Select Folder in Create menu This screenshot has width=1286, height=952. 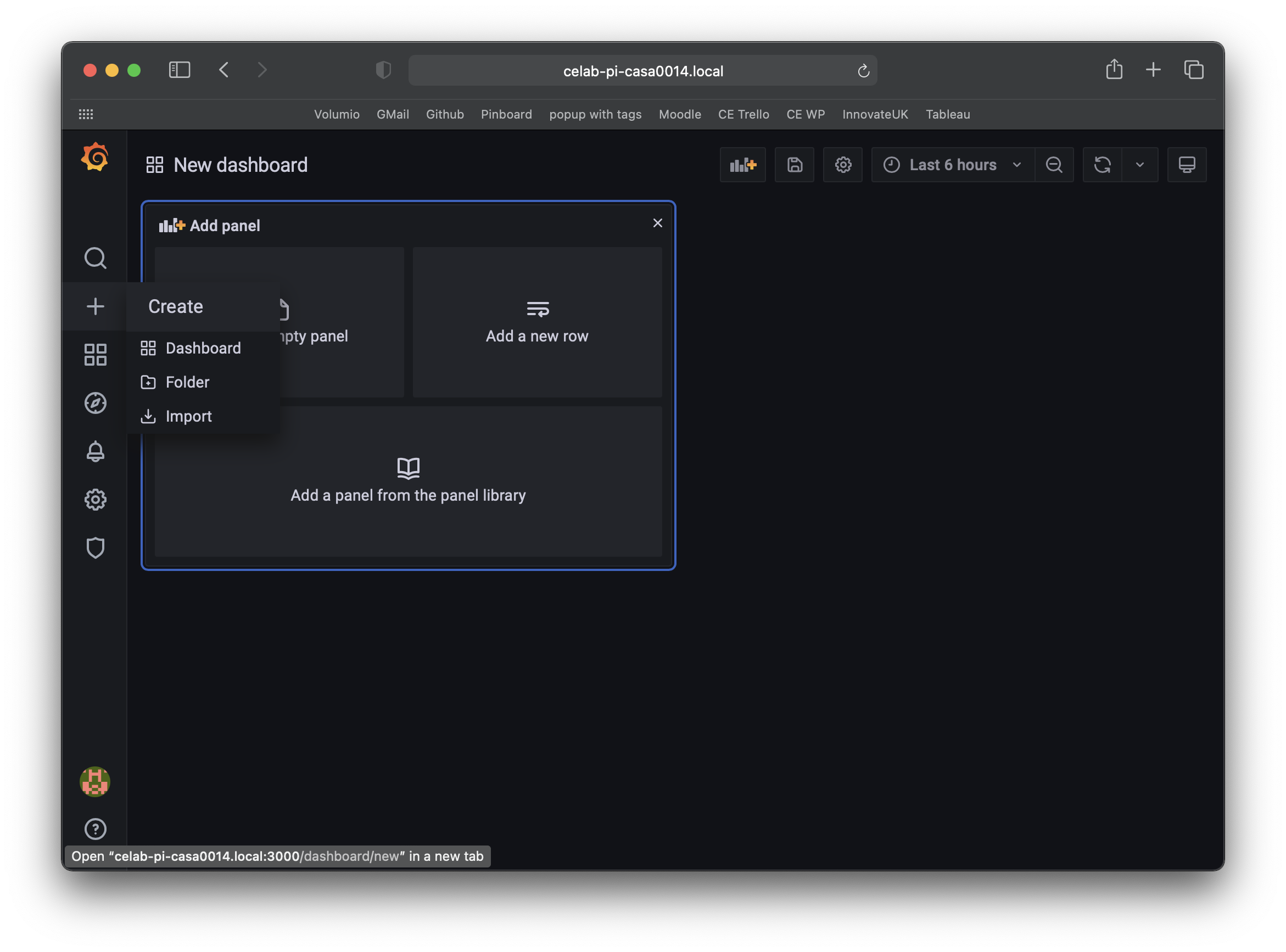point(203,382)
